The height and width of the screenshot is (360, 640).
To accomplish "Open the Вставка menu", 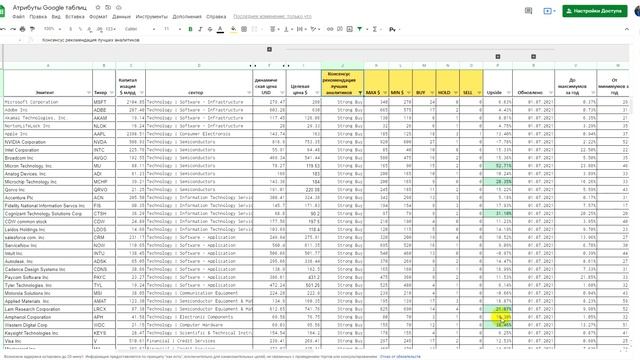I will click(75, 17).
